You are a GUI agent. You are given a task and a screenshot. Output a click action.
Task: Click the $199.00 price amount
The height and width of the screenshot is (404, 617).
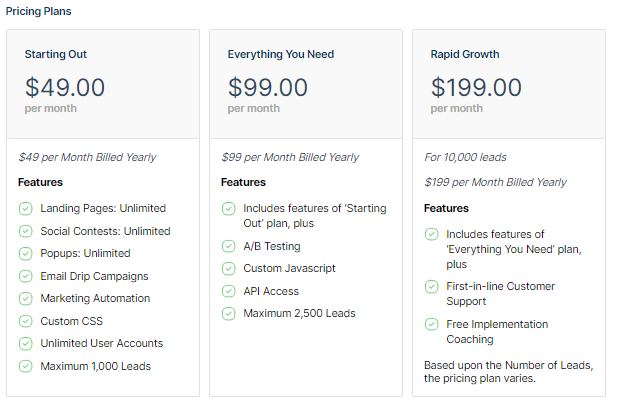(476, 87)
